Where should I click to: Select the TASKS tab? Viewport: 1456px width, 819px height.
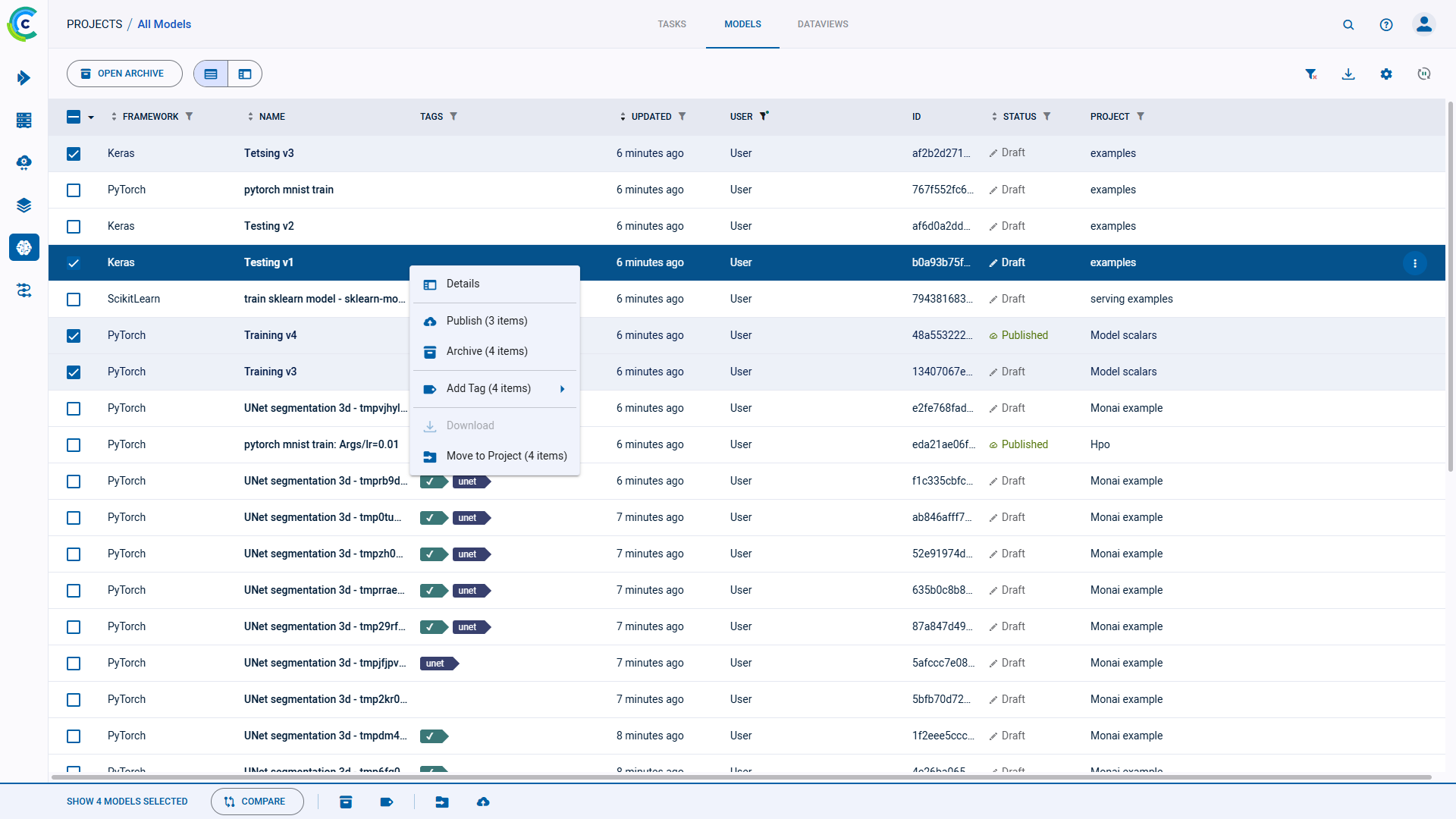coord(670,24)
